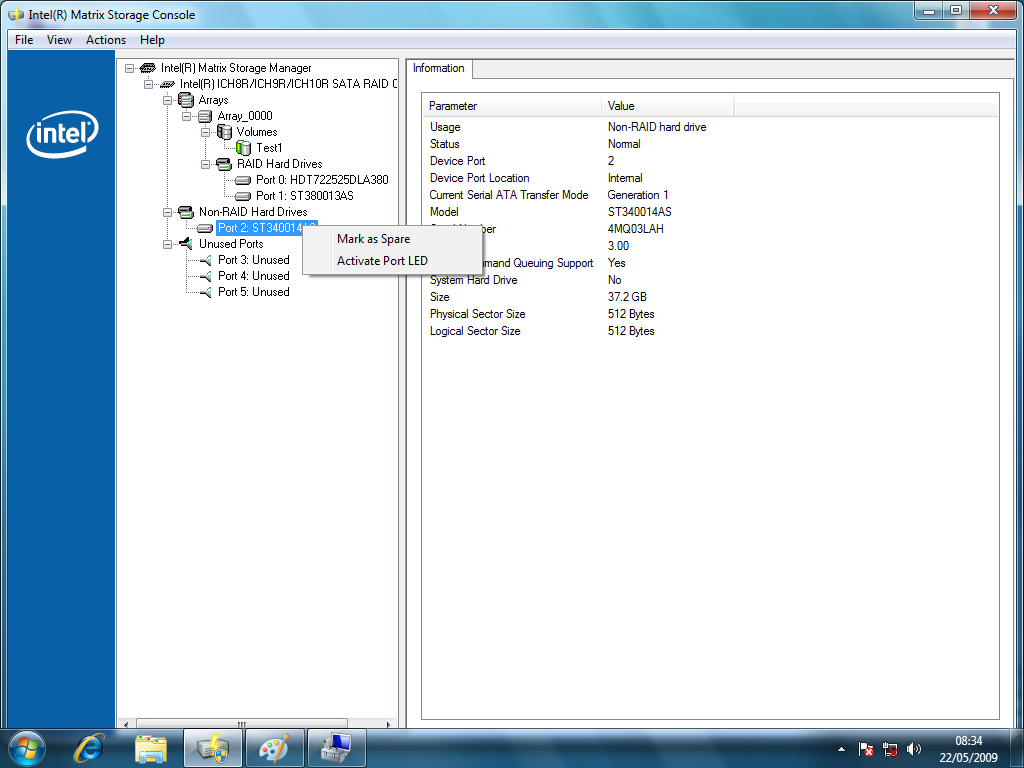Click the volume speaker tray icon
1024x768 pixels.
pyautogui.click(x=913, y=748)
